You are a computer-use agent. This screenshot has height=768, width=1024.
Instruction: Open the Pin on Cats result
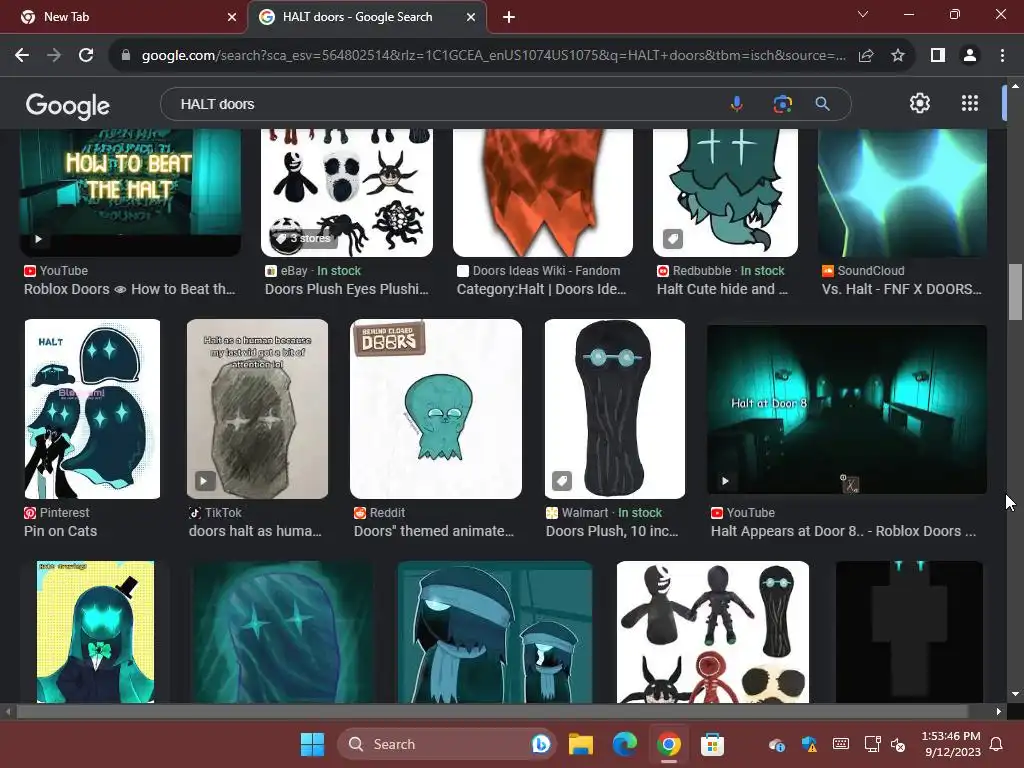(60, 531)
